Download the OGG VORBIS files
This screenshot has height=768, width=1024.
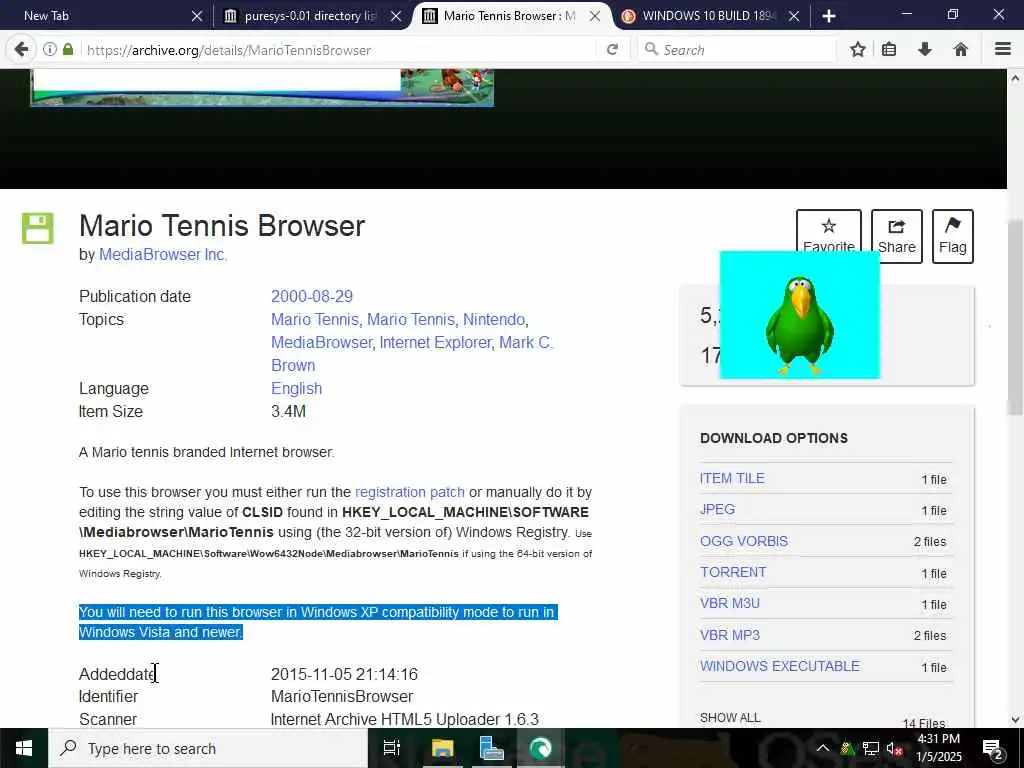(744, 541)
